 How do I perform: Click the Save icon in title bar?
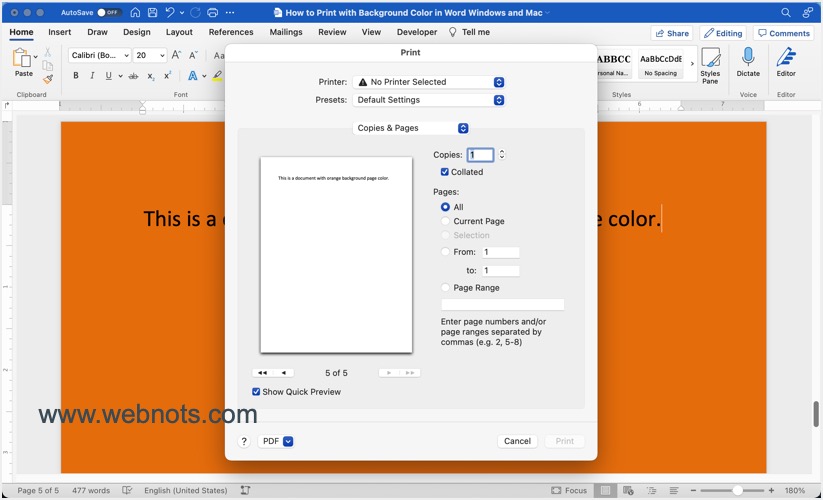pos(152,13)
